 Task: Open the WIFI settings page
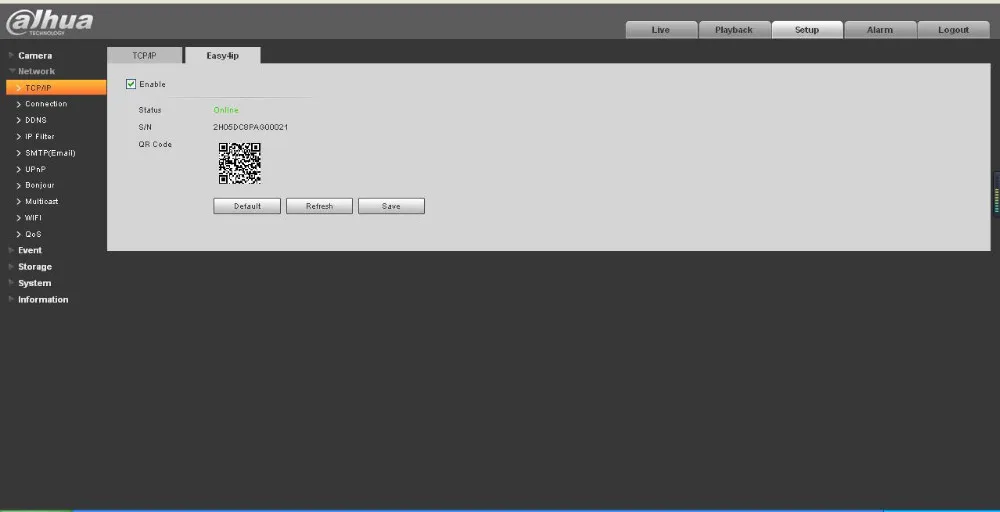click(33, 218)
